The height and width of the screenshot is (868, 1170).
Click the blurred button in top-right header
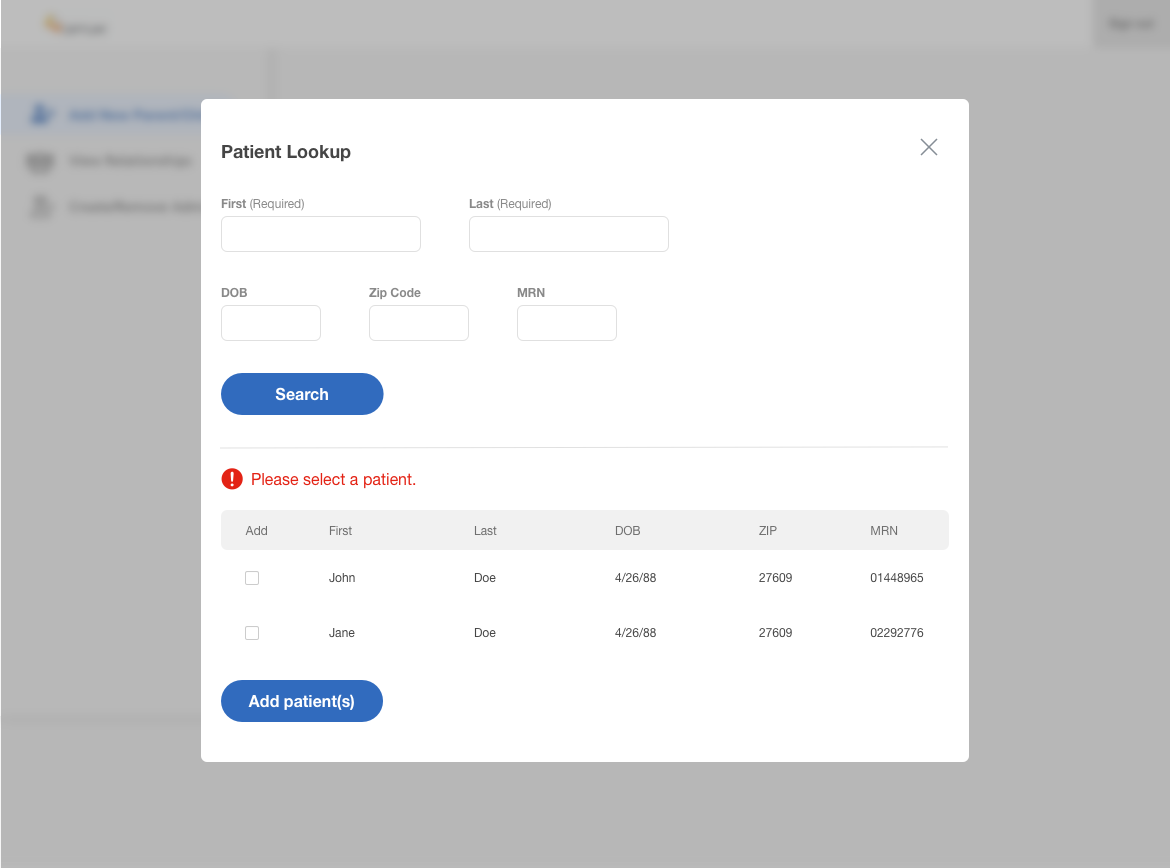[x=1131, y=24]
